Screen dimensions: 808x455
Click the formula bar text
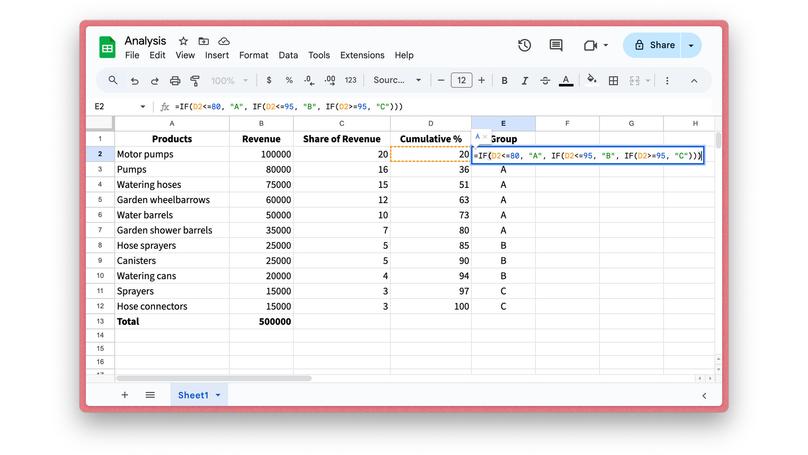(x=289, y=107)
